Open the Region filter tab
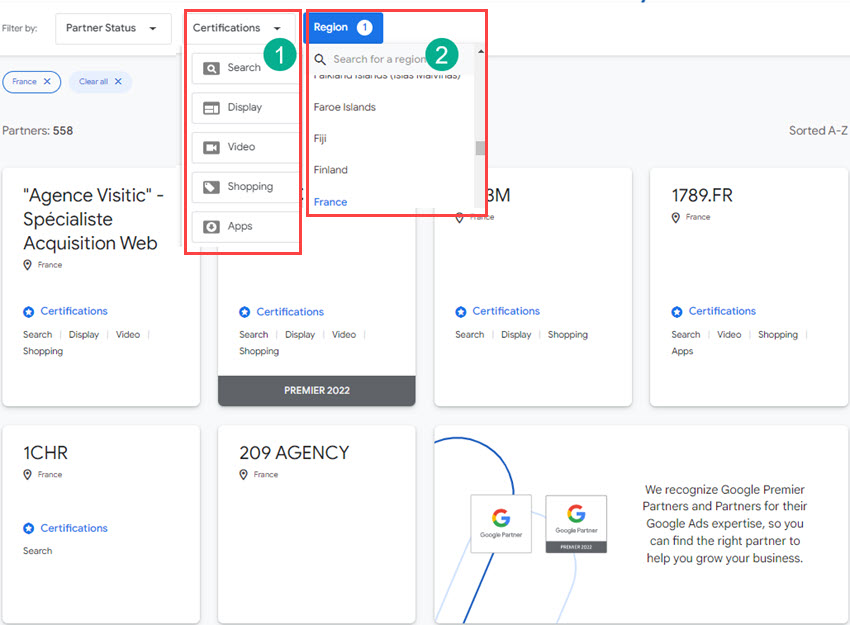 coord(343,28)
